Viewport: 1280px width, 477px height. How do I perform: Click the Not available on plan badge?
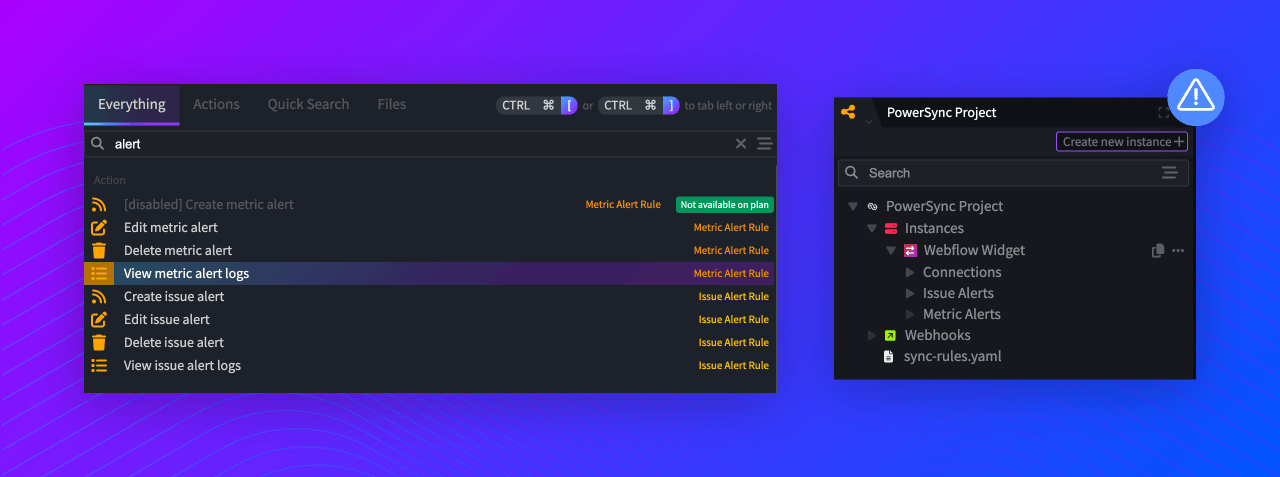click(725, 204)
